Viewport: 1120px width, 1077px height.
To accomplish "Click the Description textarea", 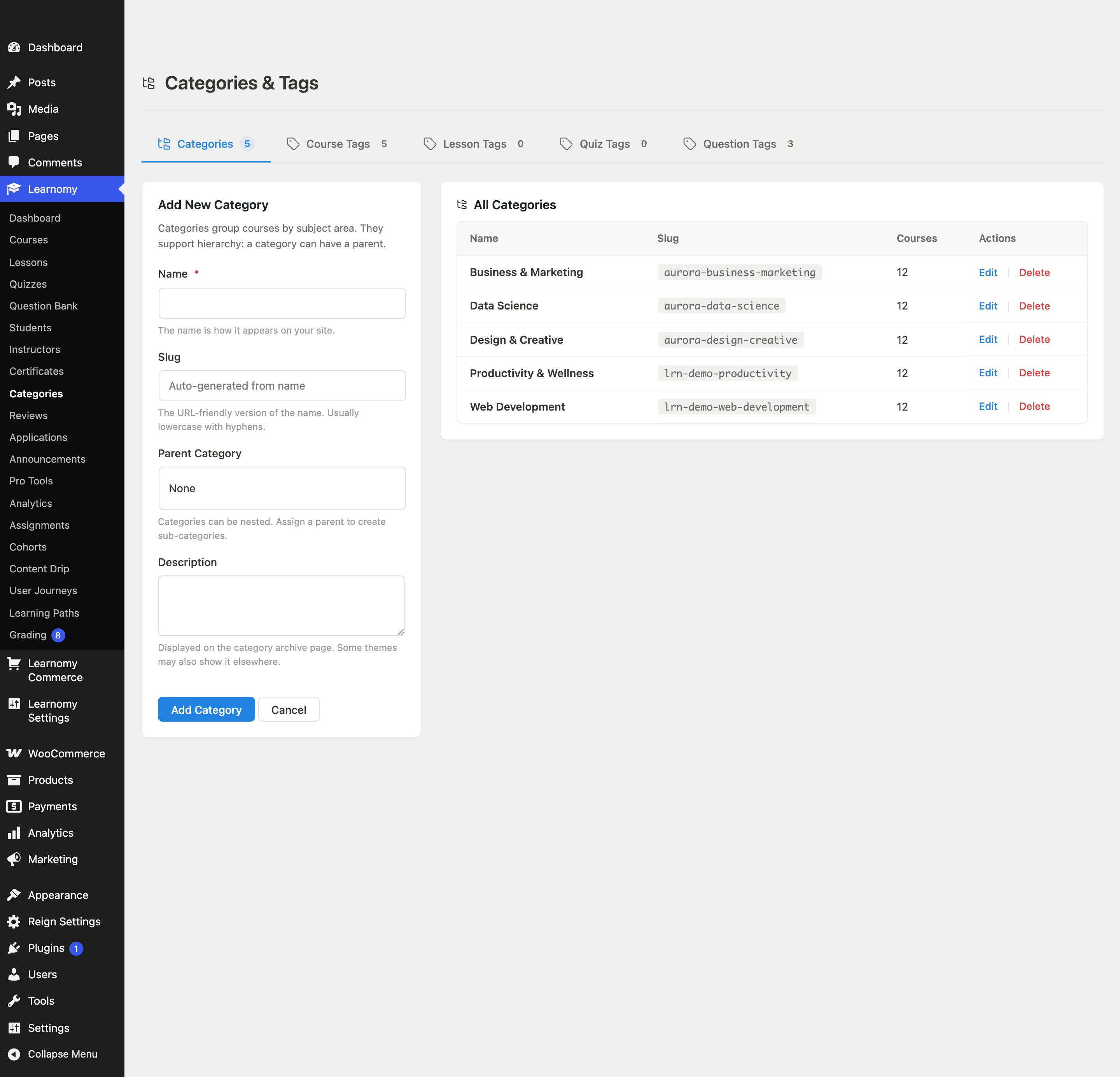I will (282, 605).
